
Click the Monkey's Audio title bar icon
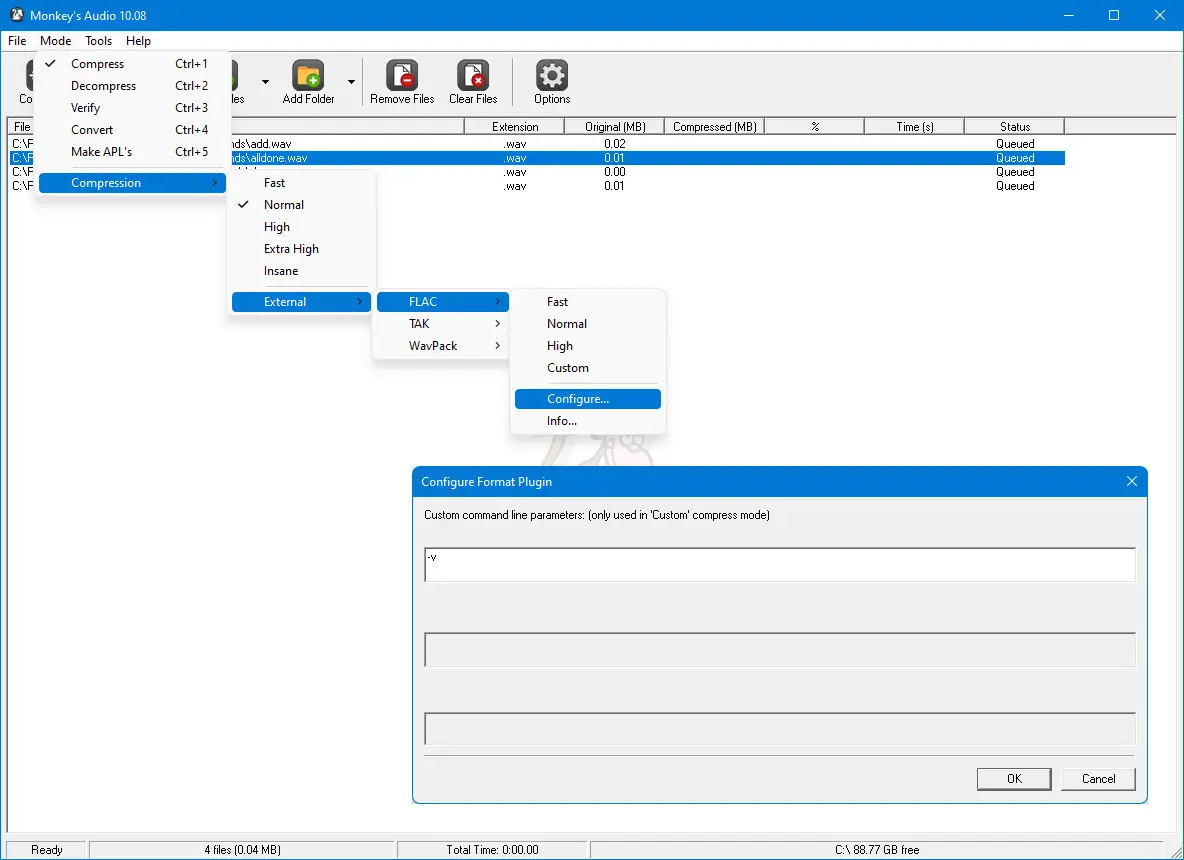[x=17, y=15]
